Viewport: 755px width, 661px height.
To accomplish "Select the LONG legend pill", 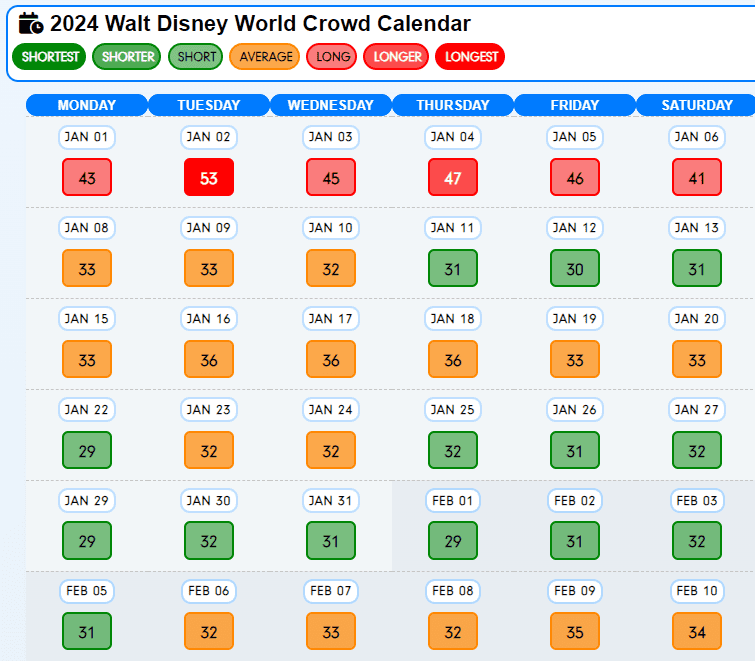I will [332, 57].
